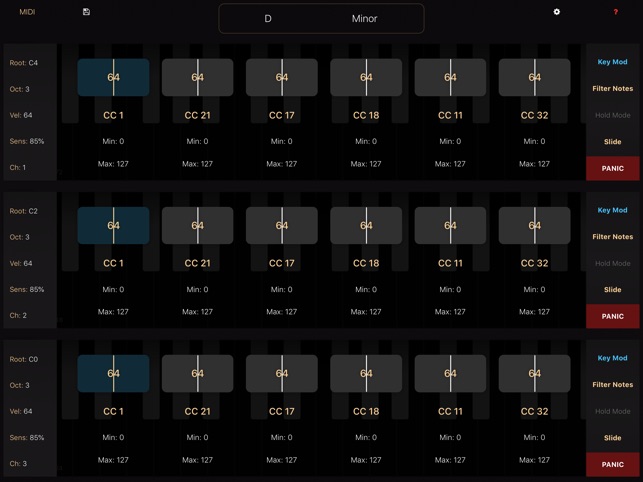Toggle Key Mod in the channel 1 row

pos(612,62)
